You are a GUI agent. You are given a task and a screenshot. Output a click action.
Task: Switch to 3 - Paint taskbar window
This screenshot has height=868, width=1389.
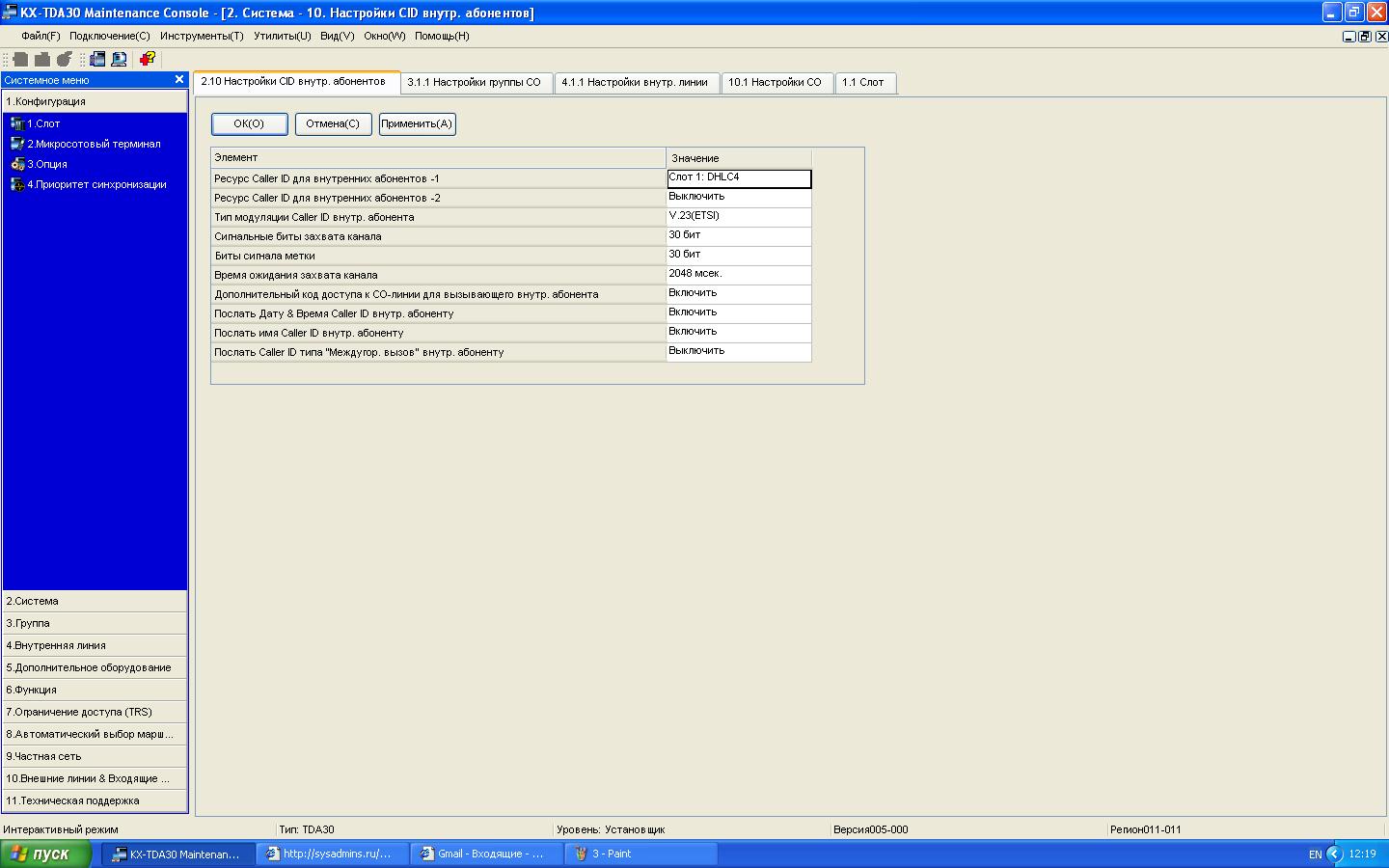click(x=640, y=854)
